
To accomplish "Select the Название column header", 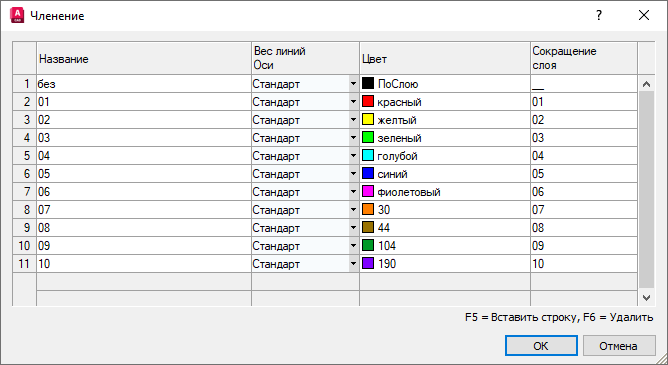I will (144, 58).
